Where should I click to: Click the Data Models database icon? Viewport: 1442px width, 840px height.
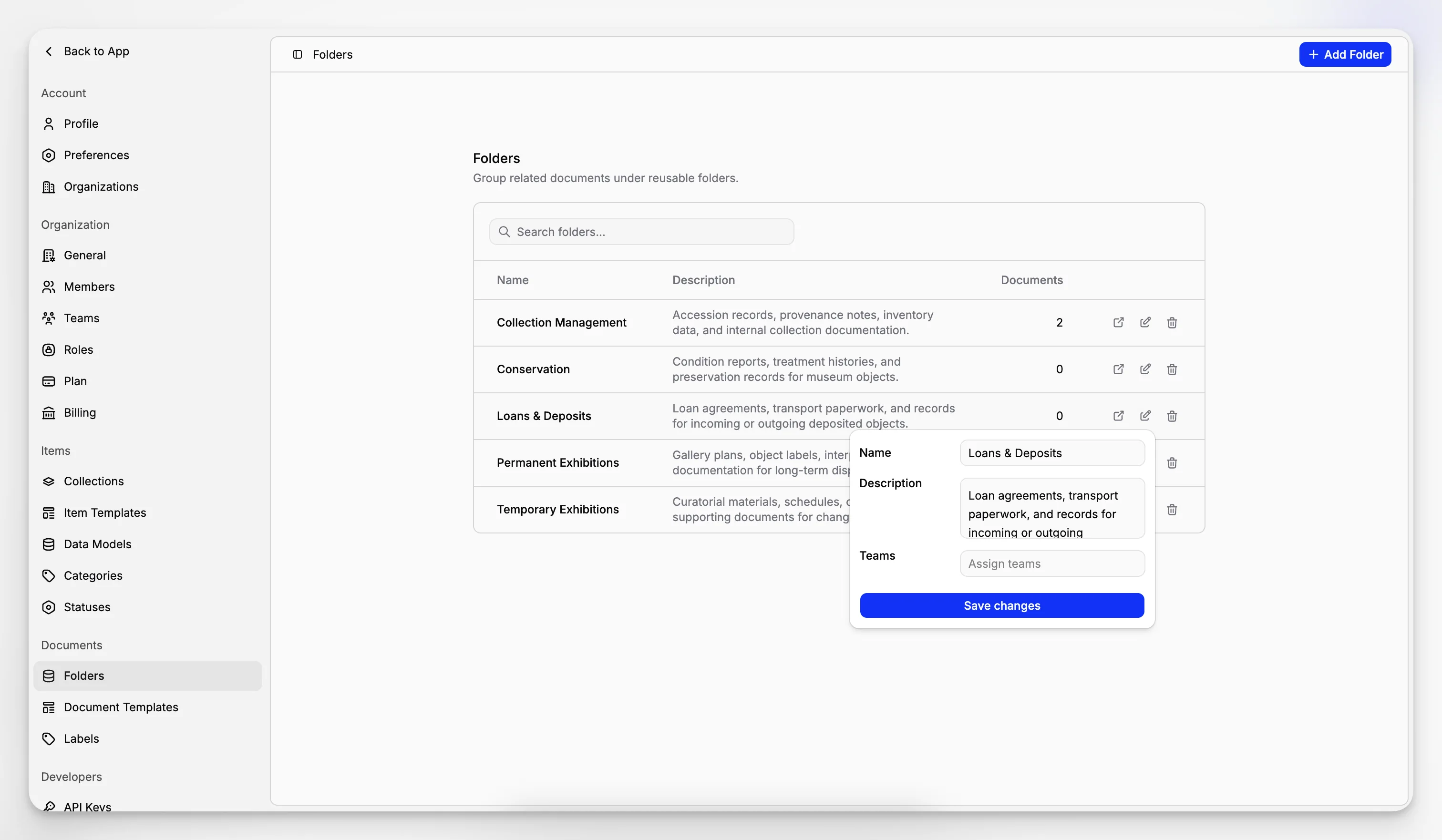tap(49, 544)
